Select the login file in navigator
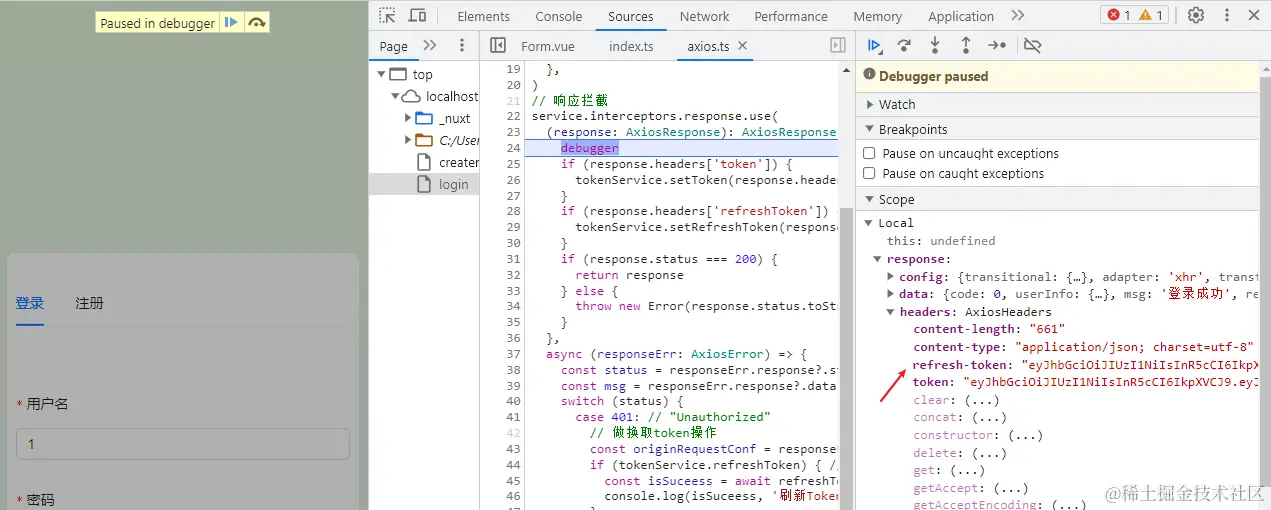Screen dimensions: 1271x510 [x=454, y=184]
